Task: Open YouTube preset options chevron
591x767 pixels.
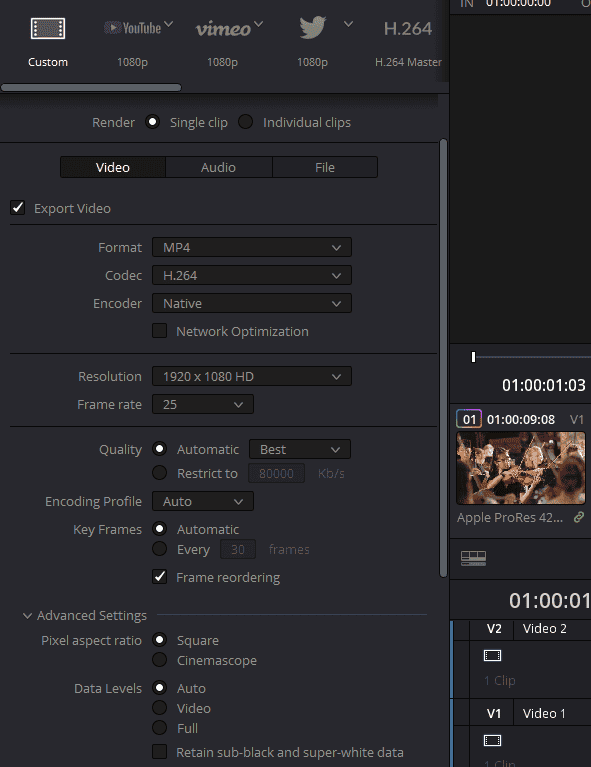Action: pyautogui.click(x=168, y=23)
